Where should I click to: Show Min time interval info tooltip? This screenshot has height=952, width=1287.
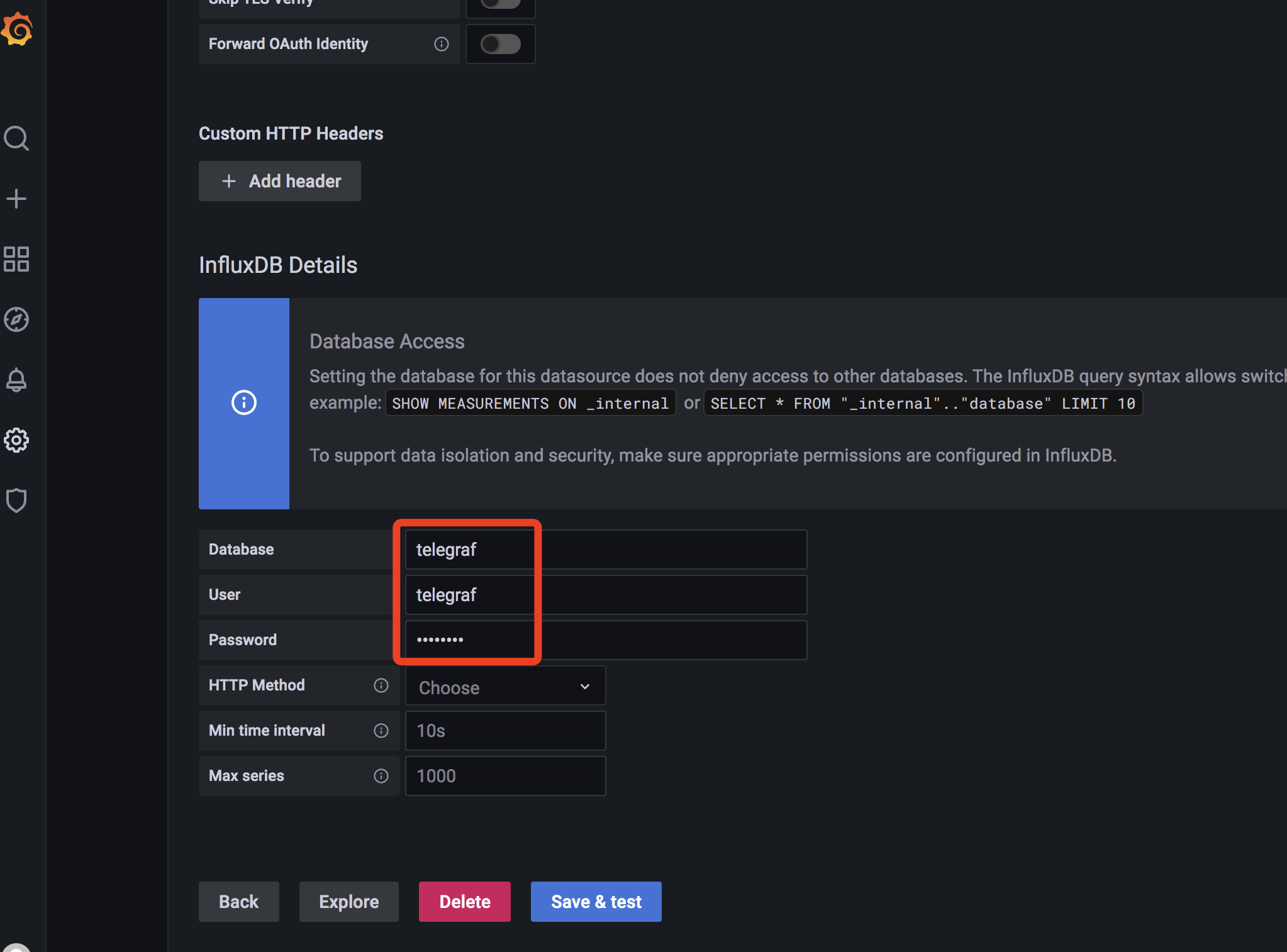tap(381, 731)
